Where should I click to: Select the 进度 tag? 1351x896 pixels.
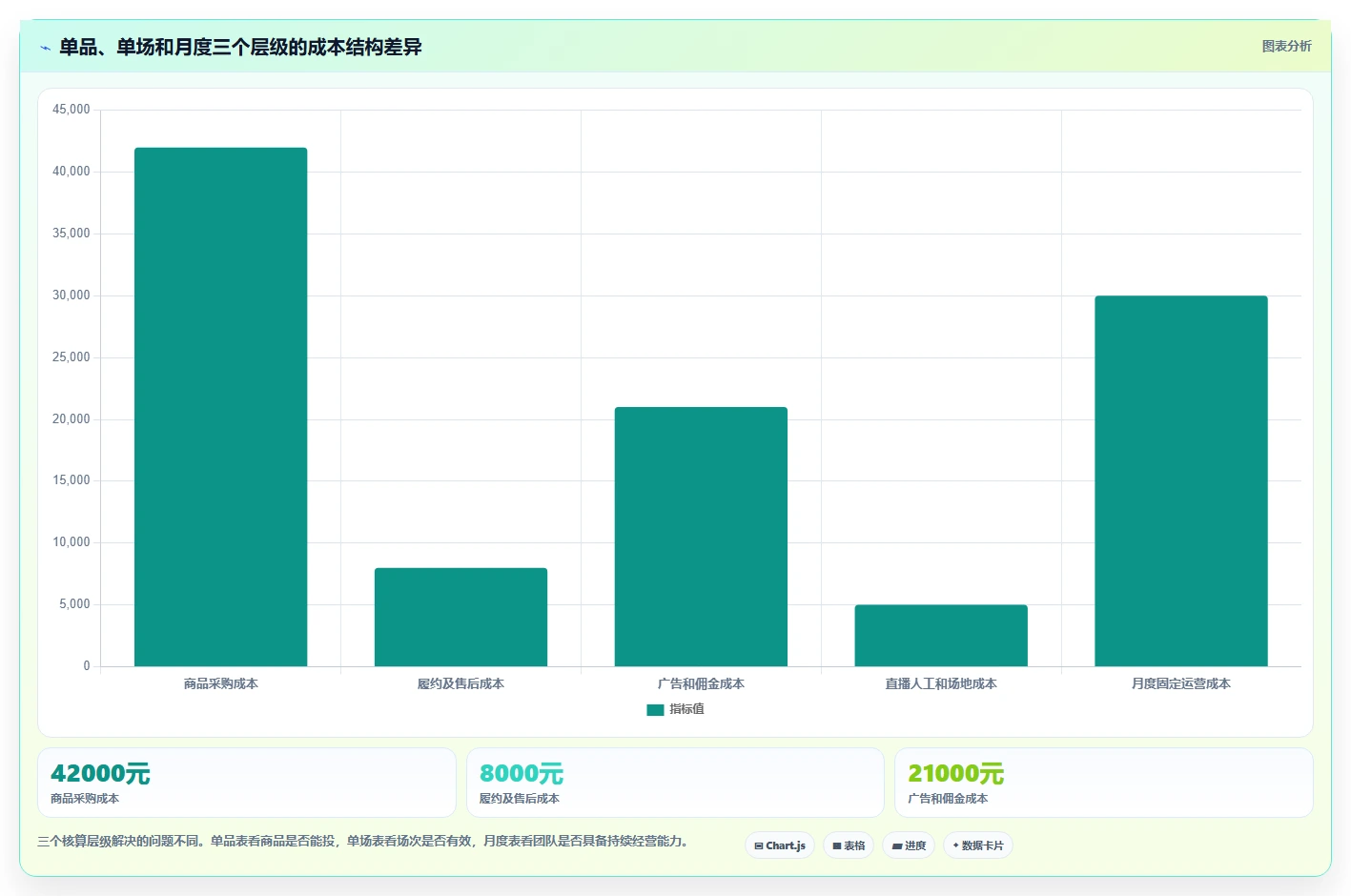coord(909,845)
